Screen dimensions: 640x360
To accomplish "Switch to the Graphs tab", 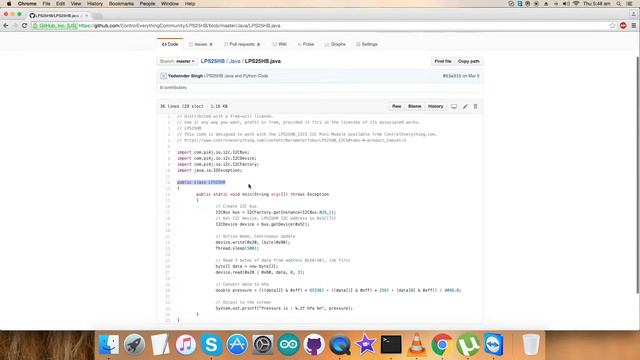I will tap(335, 44).
